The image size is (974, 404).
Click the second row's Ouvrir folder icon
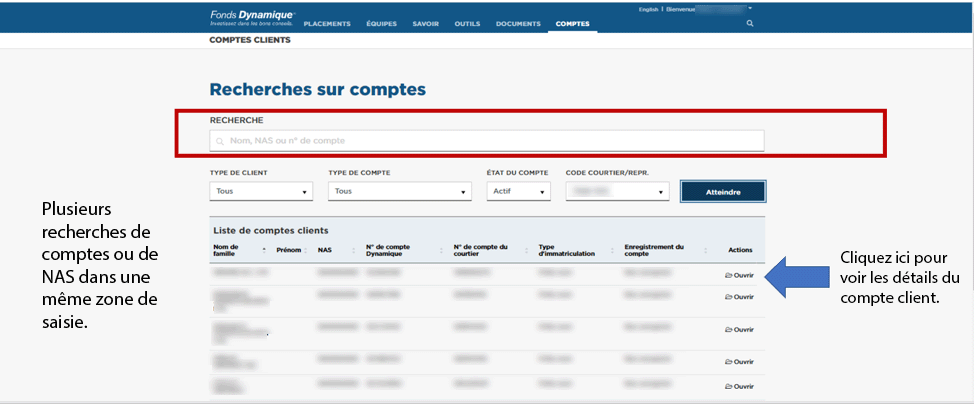(x=728, y=297)
